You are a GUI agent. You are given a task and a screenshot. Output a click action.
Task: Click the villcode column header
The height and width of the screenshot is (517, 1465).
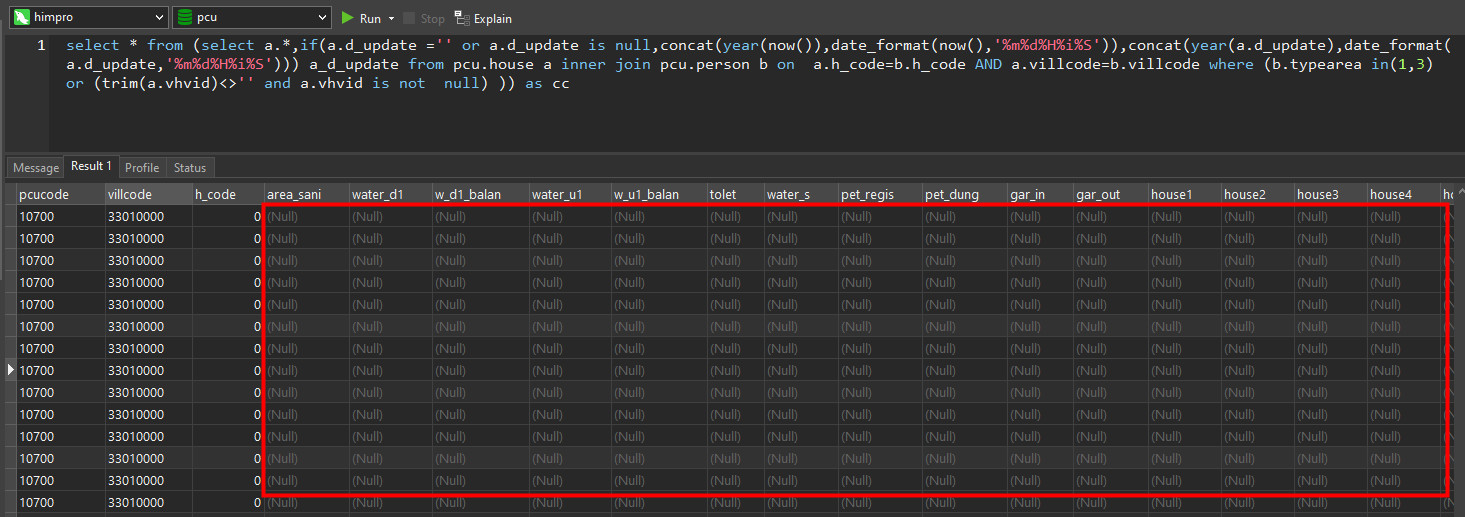148,194
